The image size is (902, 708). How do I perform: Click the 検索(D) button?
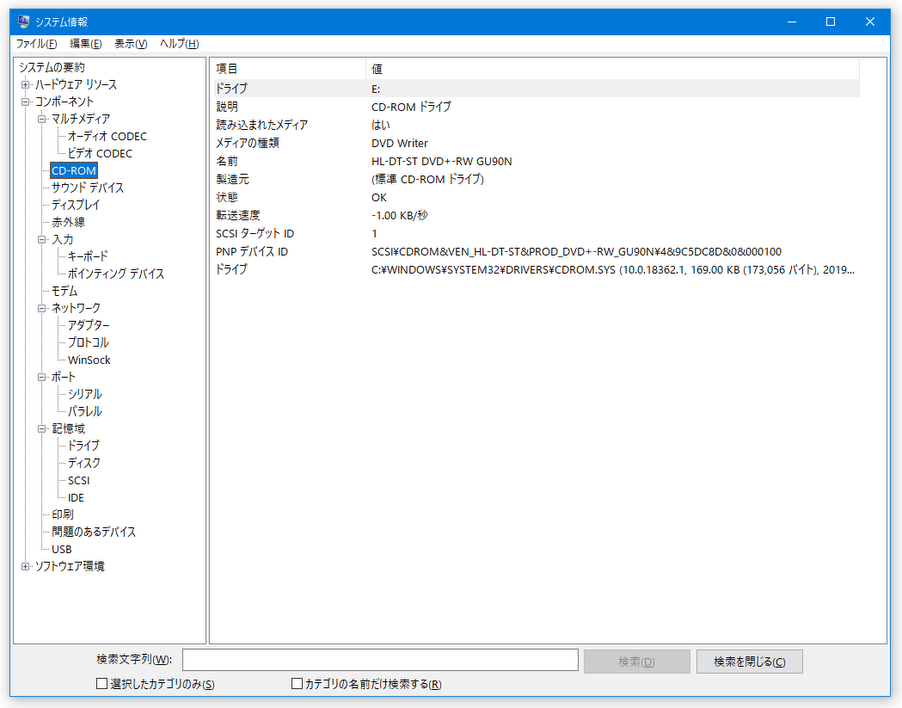tap(637, 661)
